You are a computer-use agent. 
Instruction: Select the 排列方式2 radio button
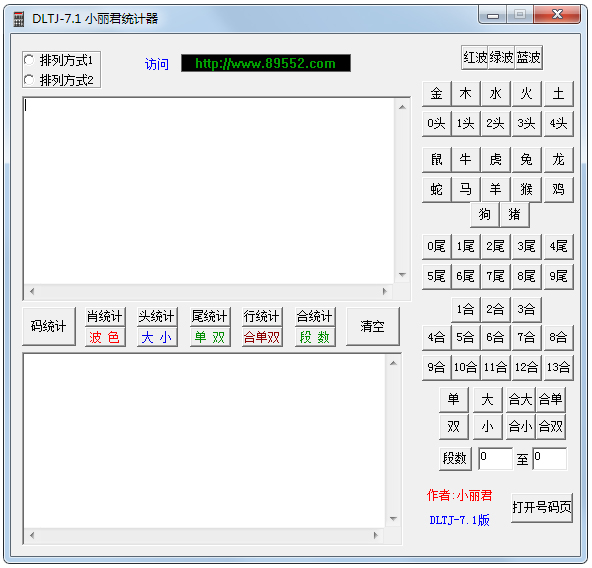(x=59, y=80)
